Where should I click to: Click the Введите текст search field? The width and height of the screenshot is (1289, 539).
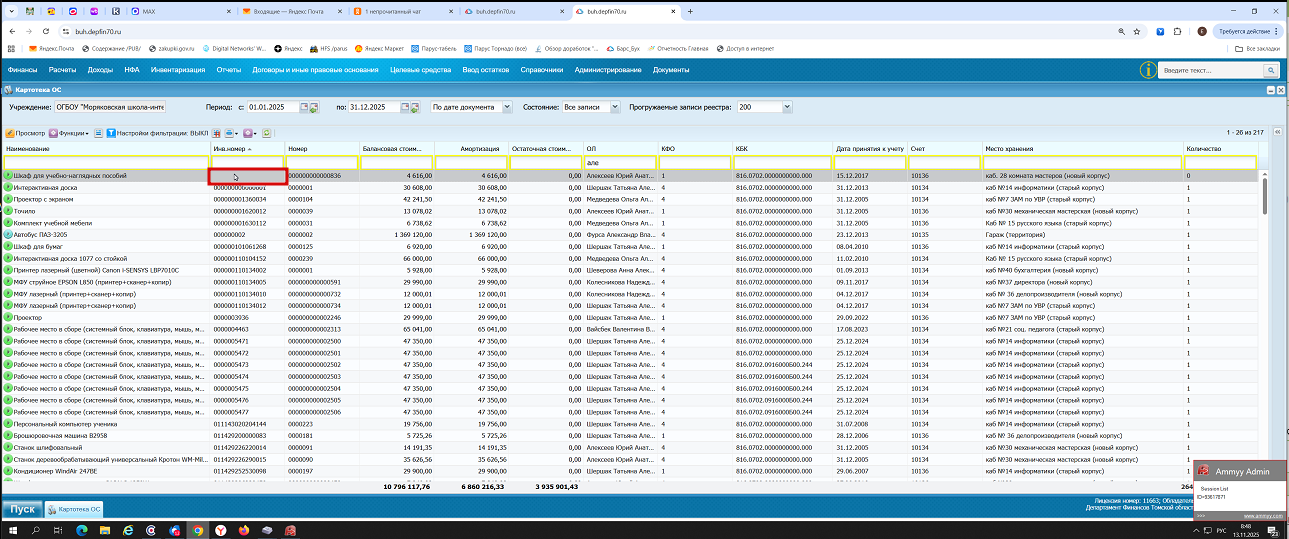tap(1212, 71)
